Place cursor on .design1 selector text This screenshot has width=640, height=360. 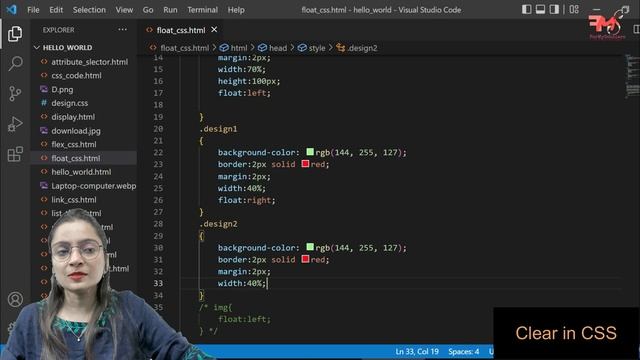[218, 129]
